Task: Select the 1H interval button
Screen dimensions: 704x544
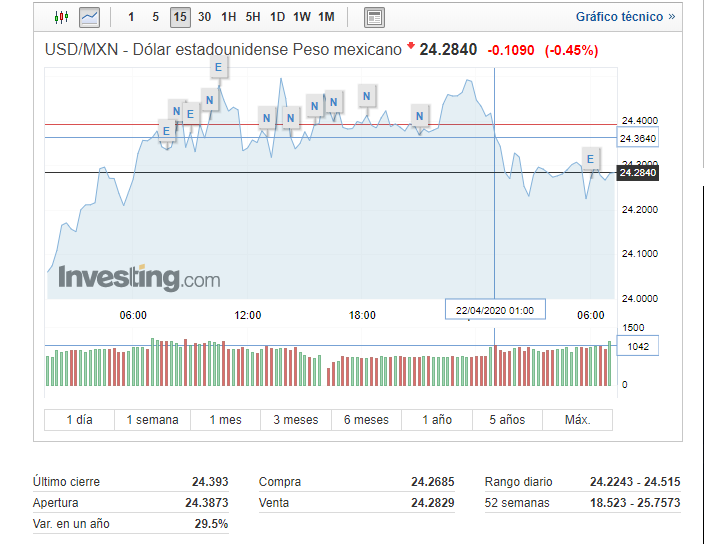Action: point(229,17)
